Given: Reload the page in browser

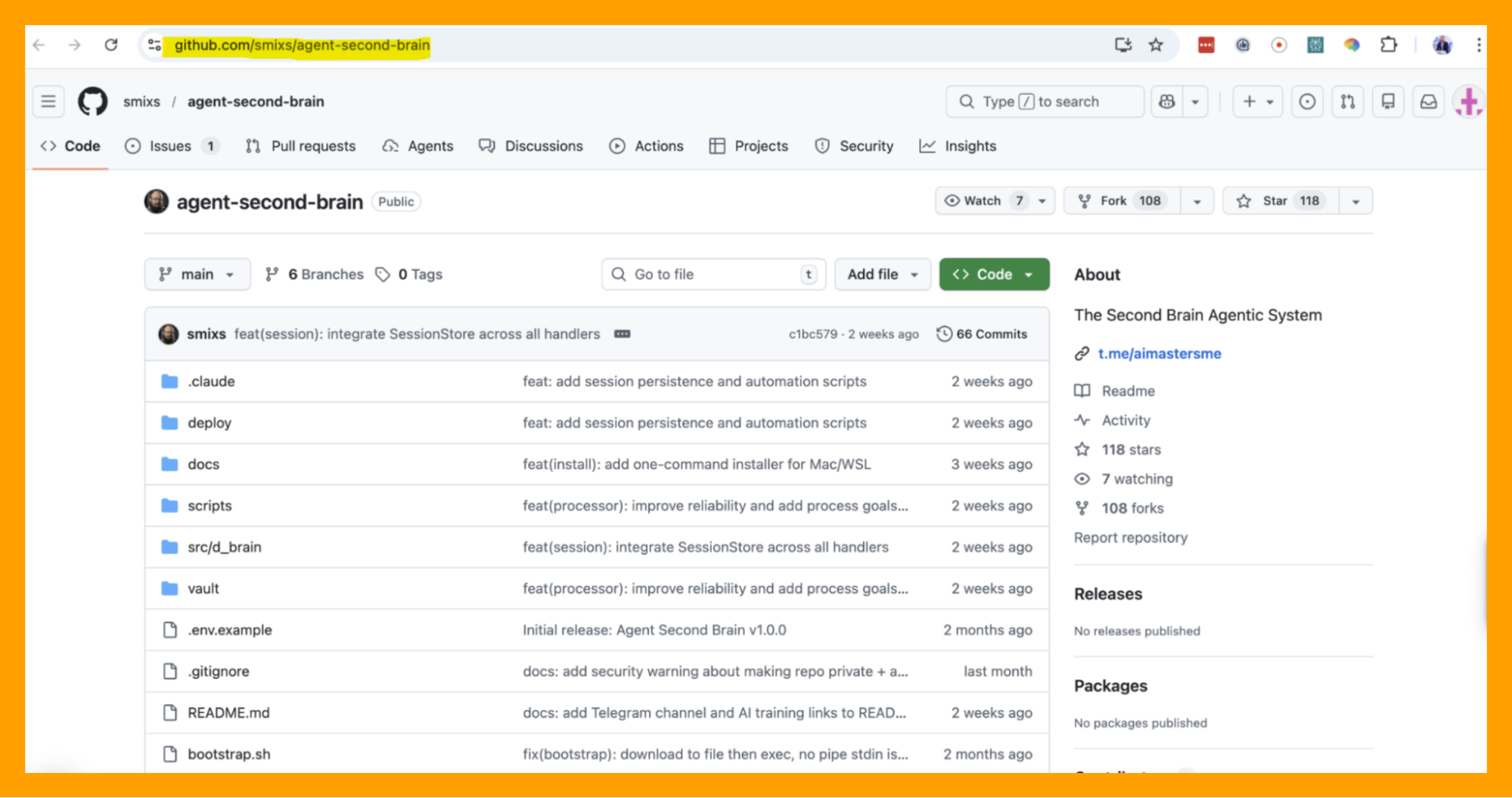Looking at the screenshot, I should coord(111,45).
